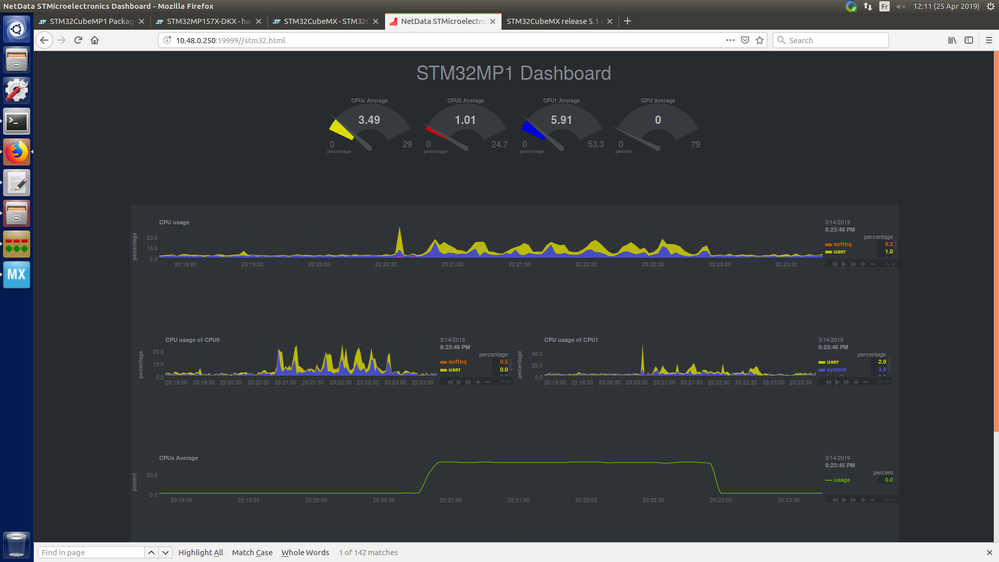Screen dimensions: 999x562
Task: Open Terminal from the Ubuntu launcher
Action: tap(17, 121)
